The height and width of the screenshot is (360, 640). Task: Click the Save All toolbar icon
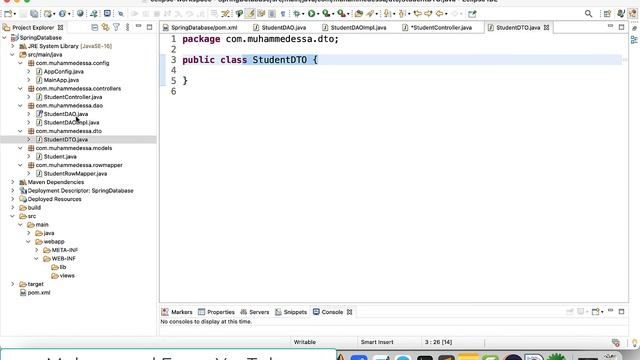click(34, 14)
